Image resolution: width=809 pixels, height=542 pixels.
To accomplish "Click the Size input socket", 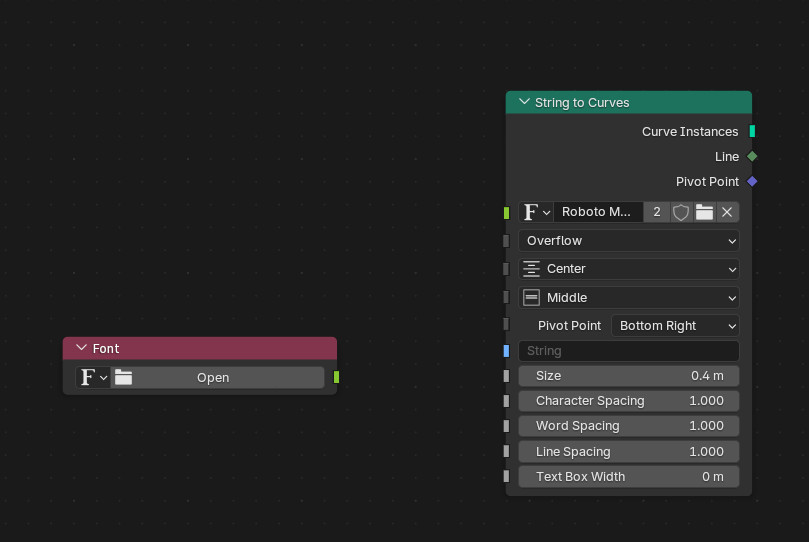I will (506, 376).
